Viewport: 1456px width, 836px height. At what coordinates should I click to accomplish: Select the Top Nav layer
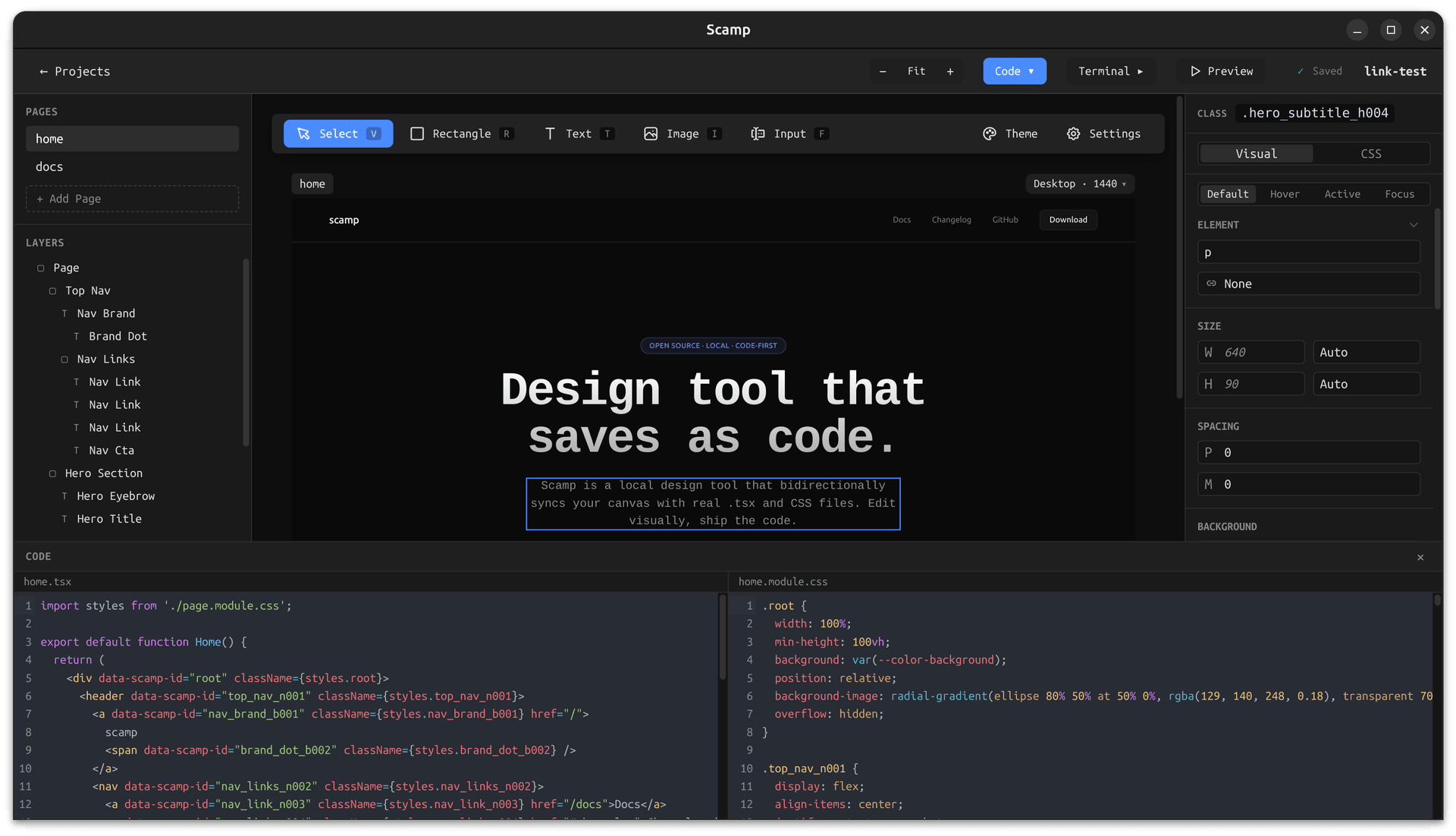click(x=88, y=291)
